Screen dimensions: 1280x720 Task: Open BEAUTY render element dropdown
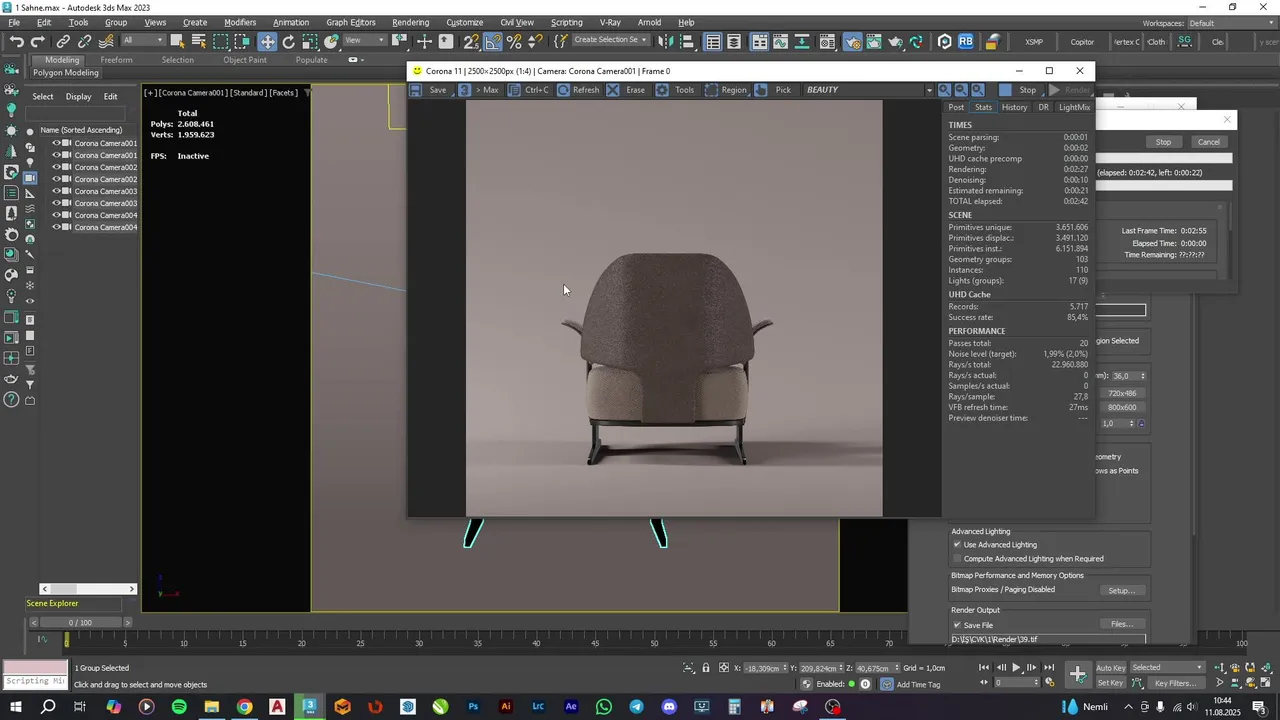coord(867,90)
